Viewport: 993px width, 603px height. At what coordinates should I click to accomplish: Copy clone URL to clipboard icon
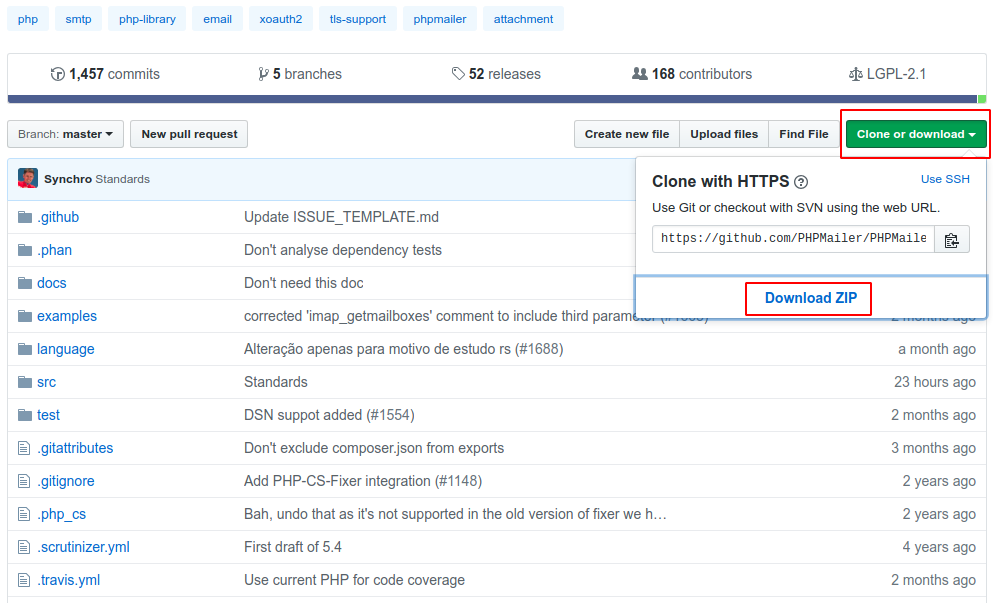tap(951, 239)
